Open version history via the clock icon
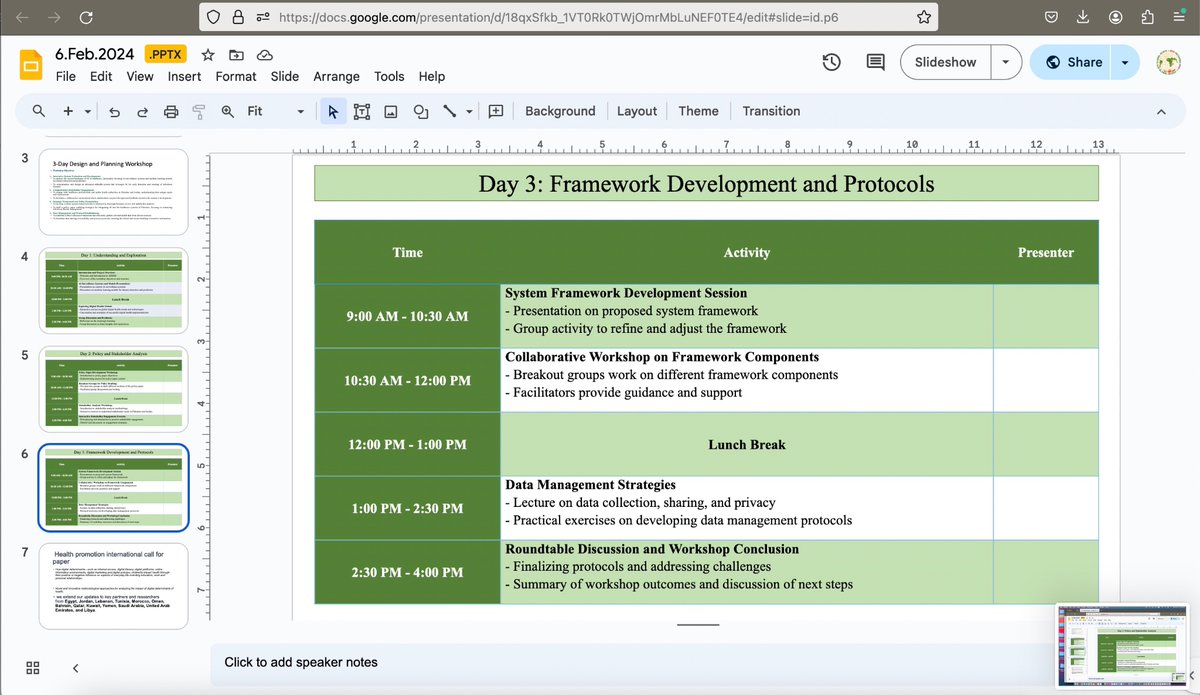This screenshot has width=1200, height=695. (x=831, y=62)
